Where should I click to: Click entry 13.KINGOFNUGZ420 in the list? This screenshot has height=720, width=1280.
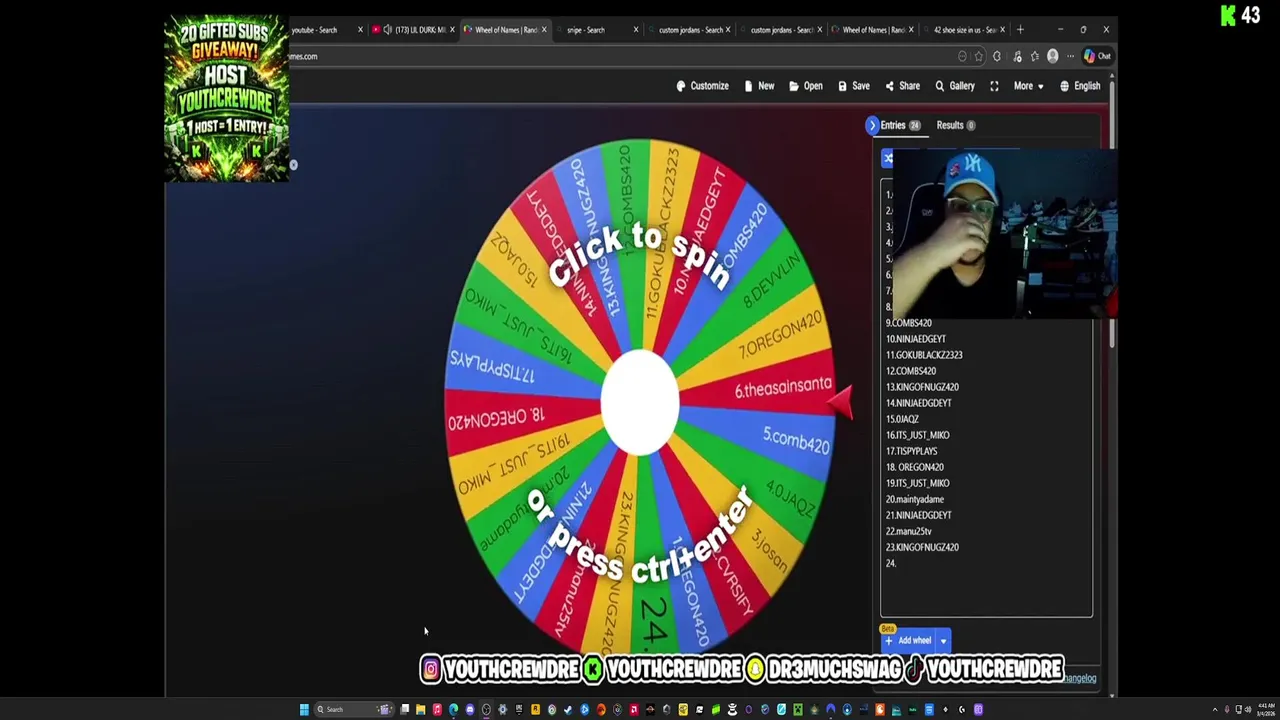922,387
